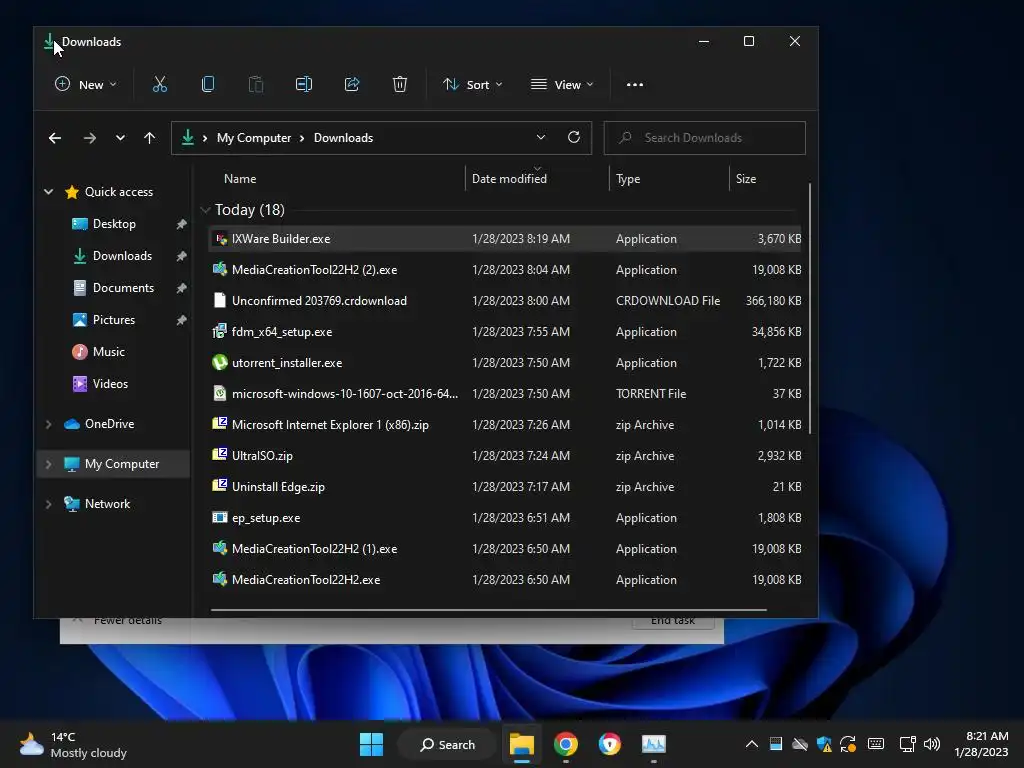Select Documents in Quick access
Screen dimensions: 1024x768
tap(123, 288)
